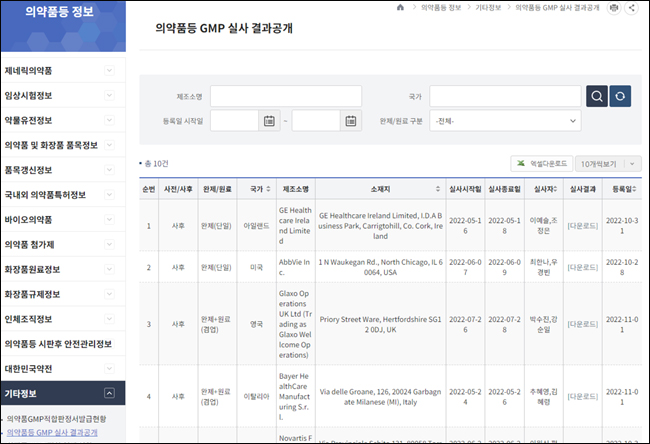The image size is (650, 444).
Task: Focus the 국가 search field
Action: coord(505,96)
